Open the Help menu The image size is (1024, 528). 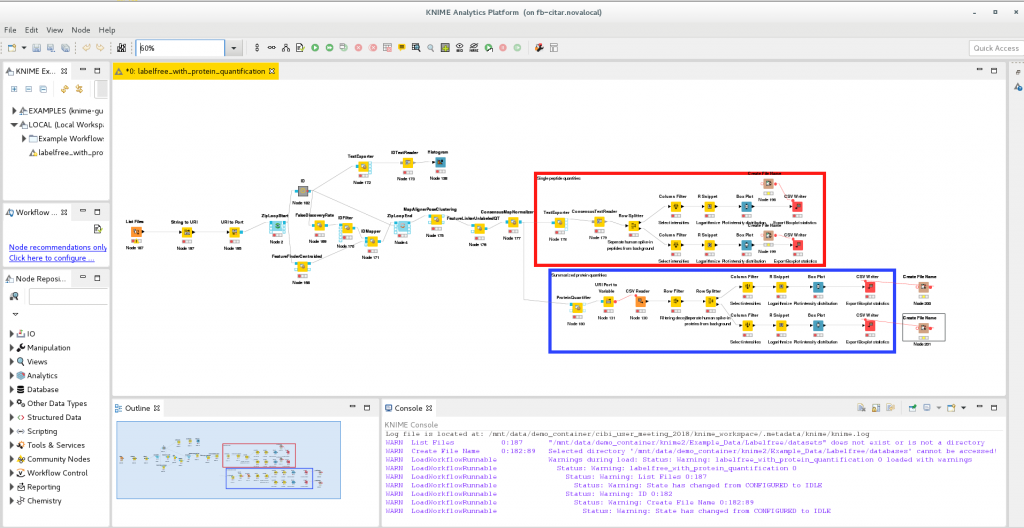click(x=107, y=30)
